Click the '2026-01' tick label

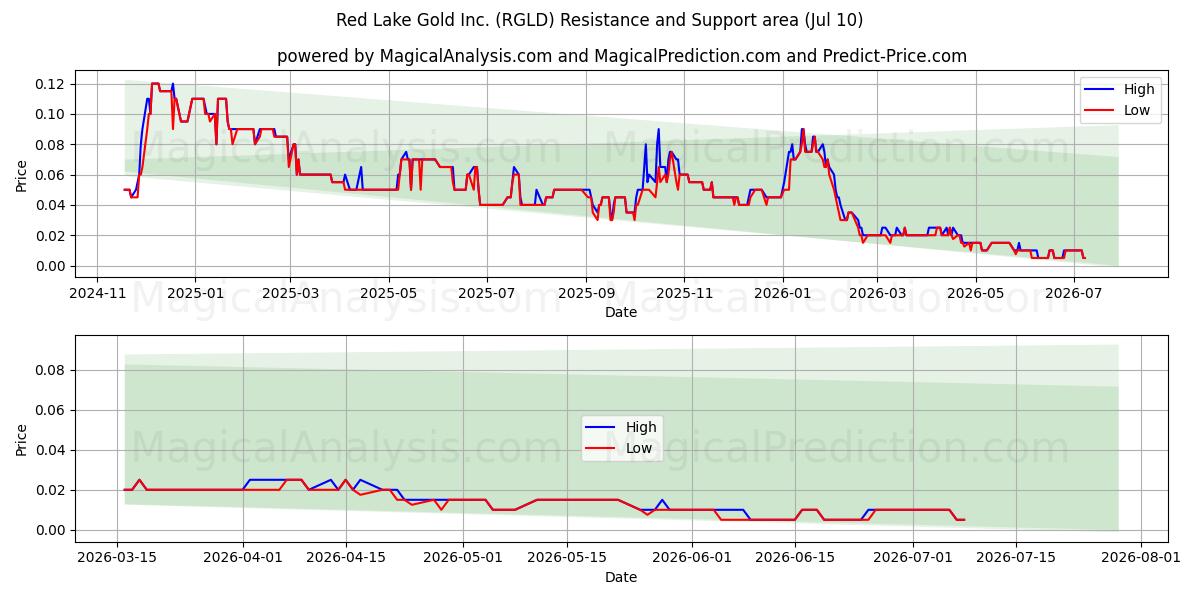pyautogui.click(x=781, y=293)
